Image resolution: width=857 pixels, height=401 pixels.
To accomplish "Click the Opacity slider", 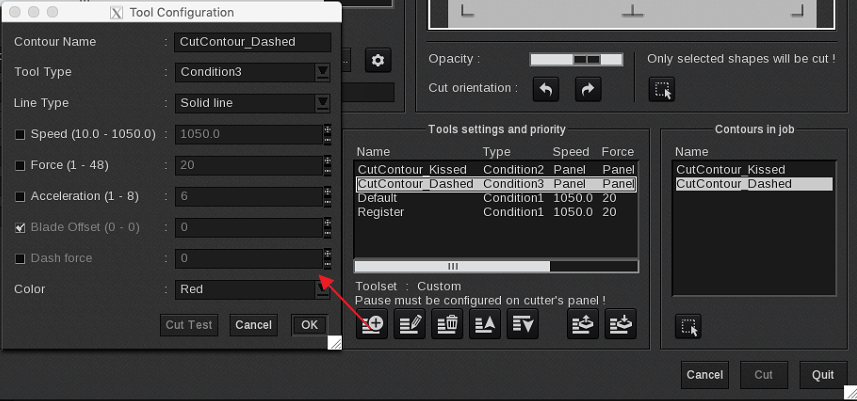I will [577, 60].
